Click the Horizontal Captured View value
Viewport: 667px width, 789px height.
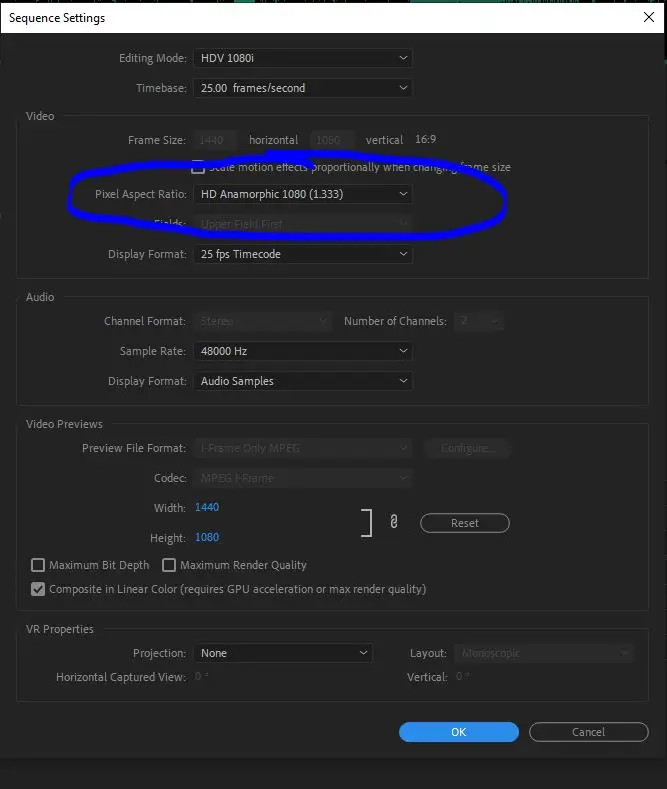pyautogui.click(x=201, y=677)
